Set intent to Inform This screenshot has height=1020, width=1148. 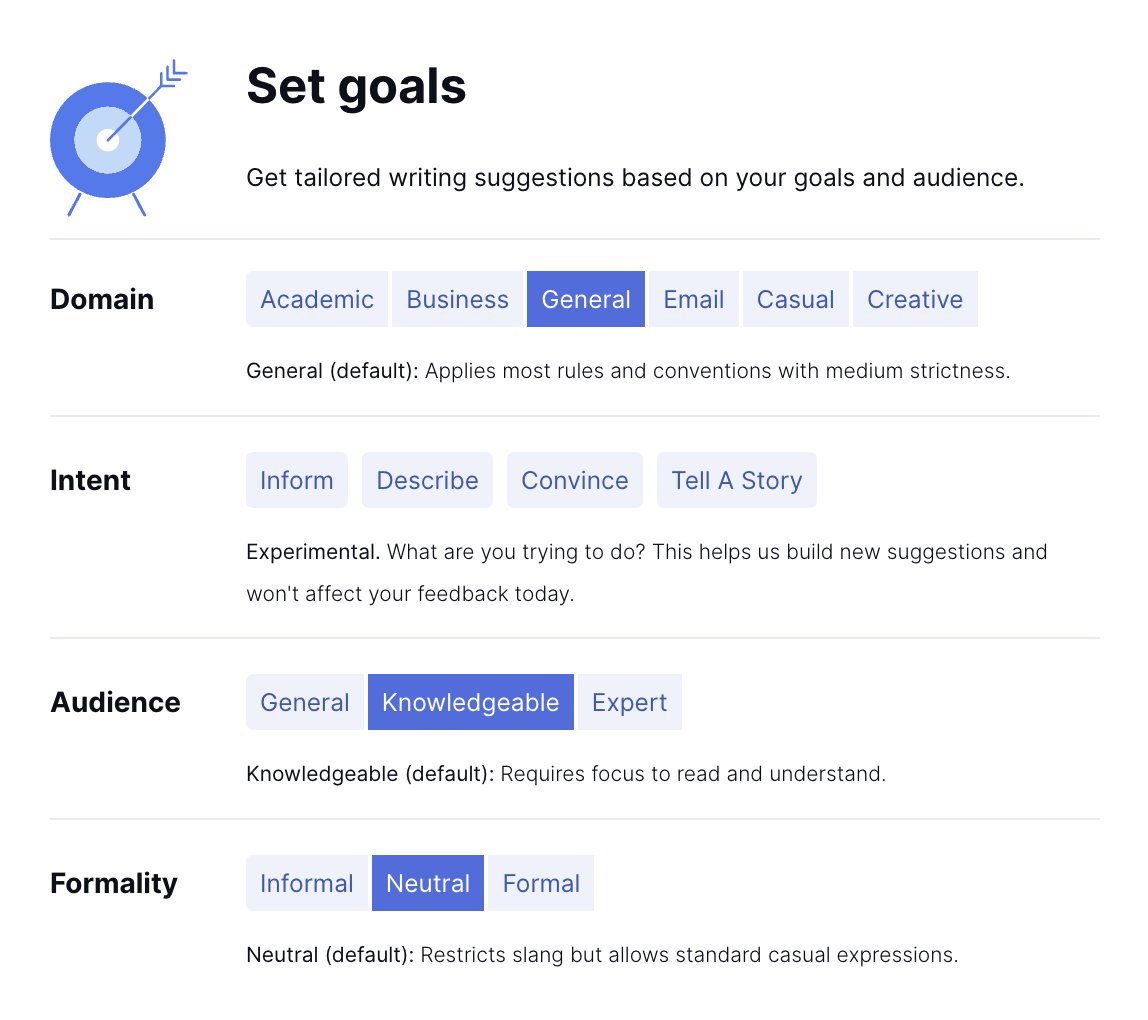point(297,480)
